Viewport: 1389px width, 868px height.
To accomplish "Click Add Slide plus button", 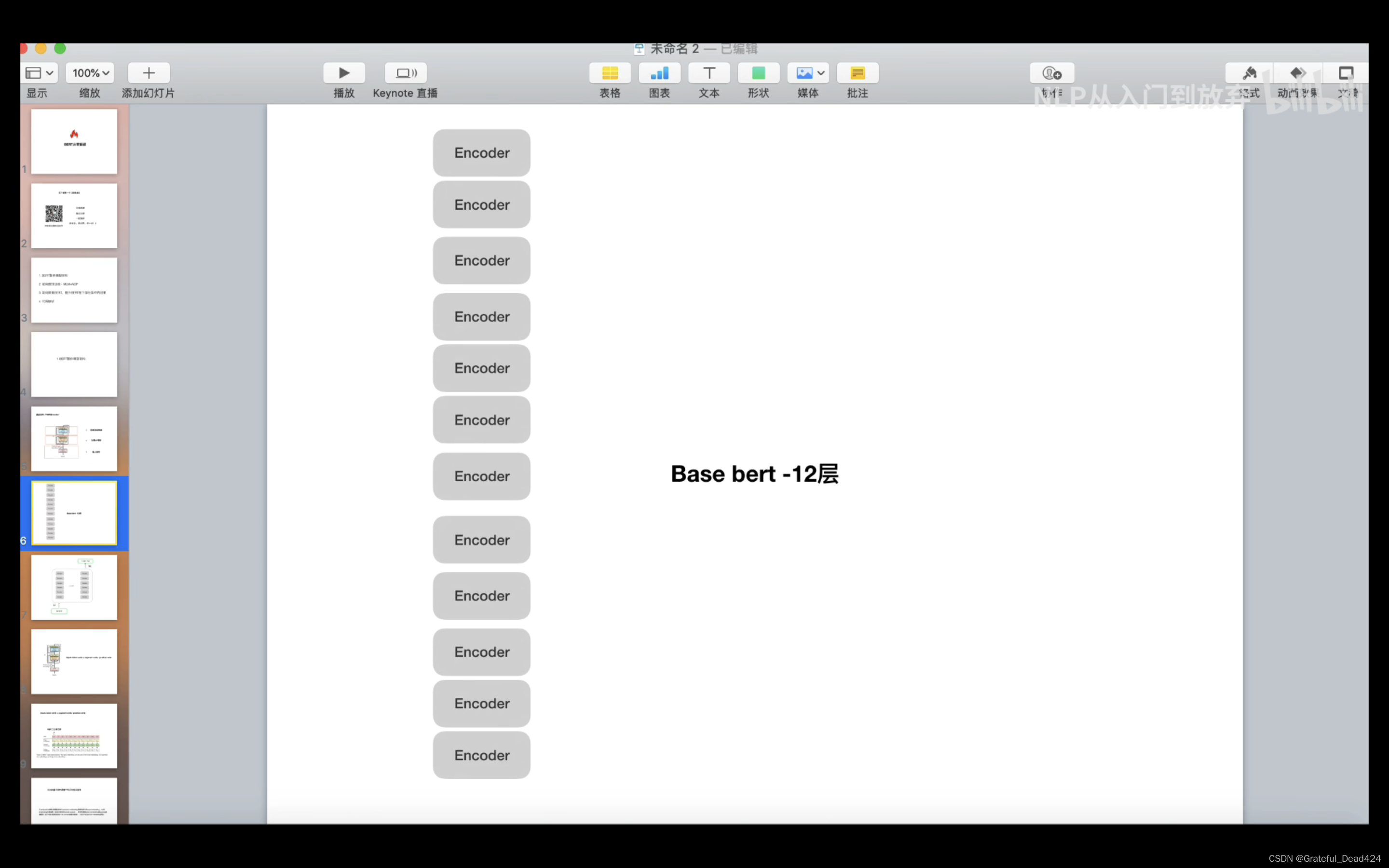I will pos(149,73).
